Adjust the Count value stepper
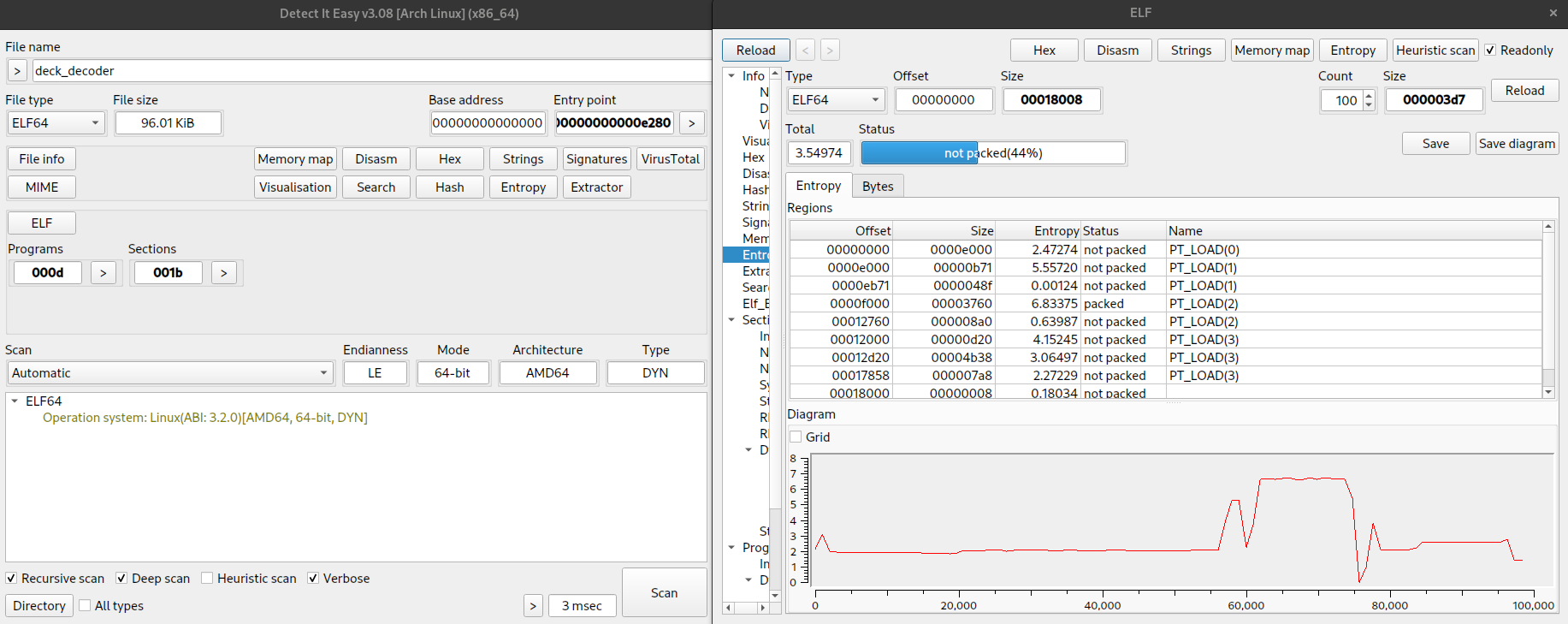This screenshot has height=624, width=1568. click(1369, 101)
